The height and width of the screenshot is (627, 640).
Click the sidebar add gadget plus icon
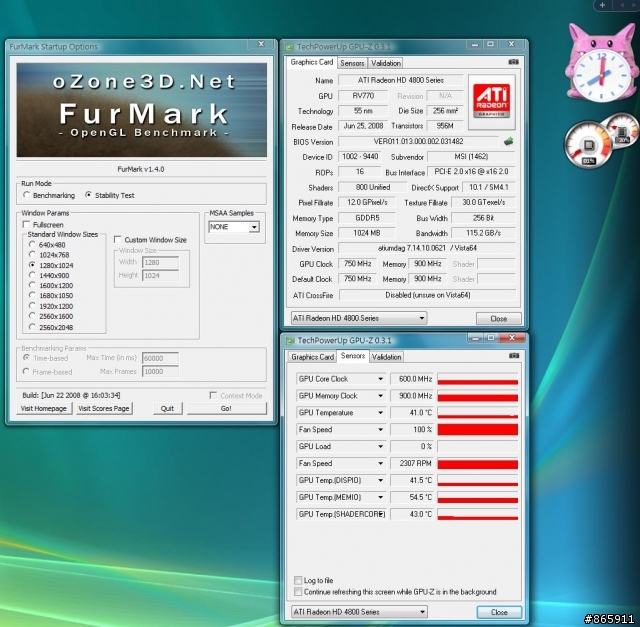click(x=602, y=5)
